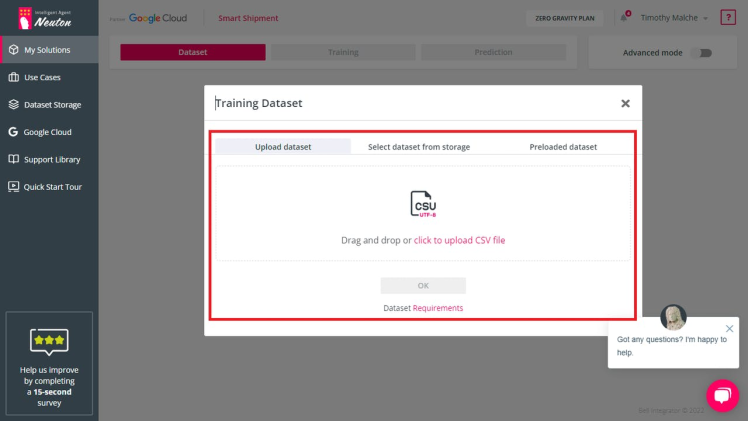Click the Support Library book icon

[x=13, y=159]
